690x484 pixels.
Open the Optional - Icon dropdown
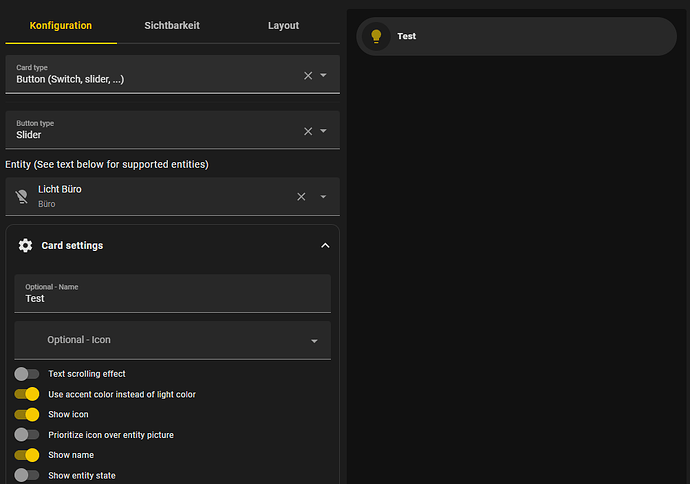point(172,340)
